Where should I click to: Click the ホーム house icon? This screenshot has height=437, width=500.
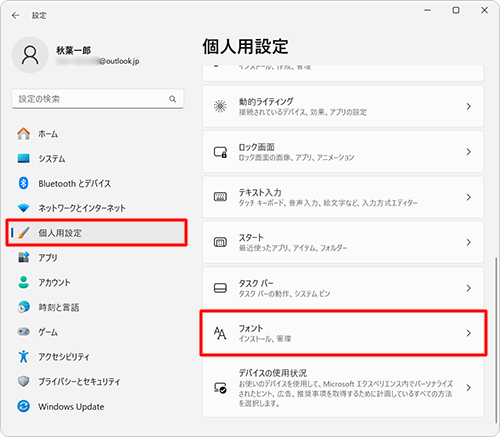pos(23,134)
